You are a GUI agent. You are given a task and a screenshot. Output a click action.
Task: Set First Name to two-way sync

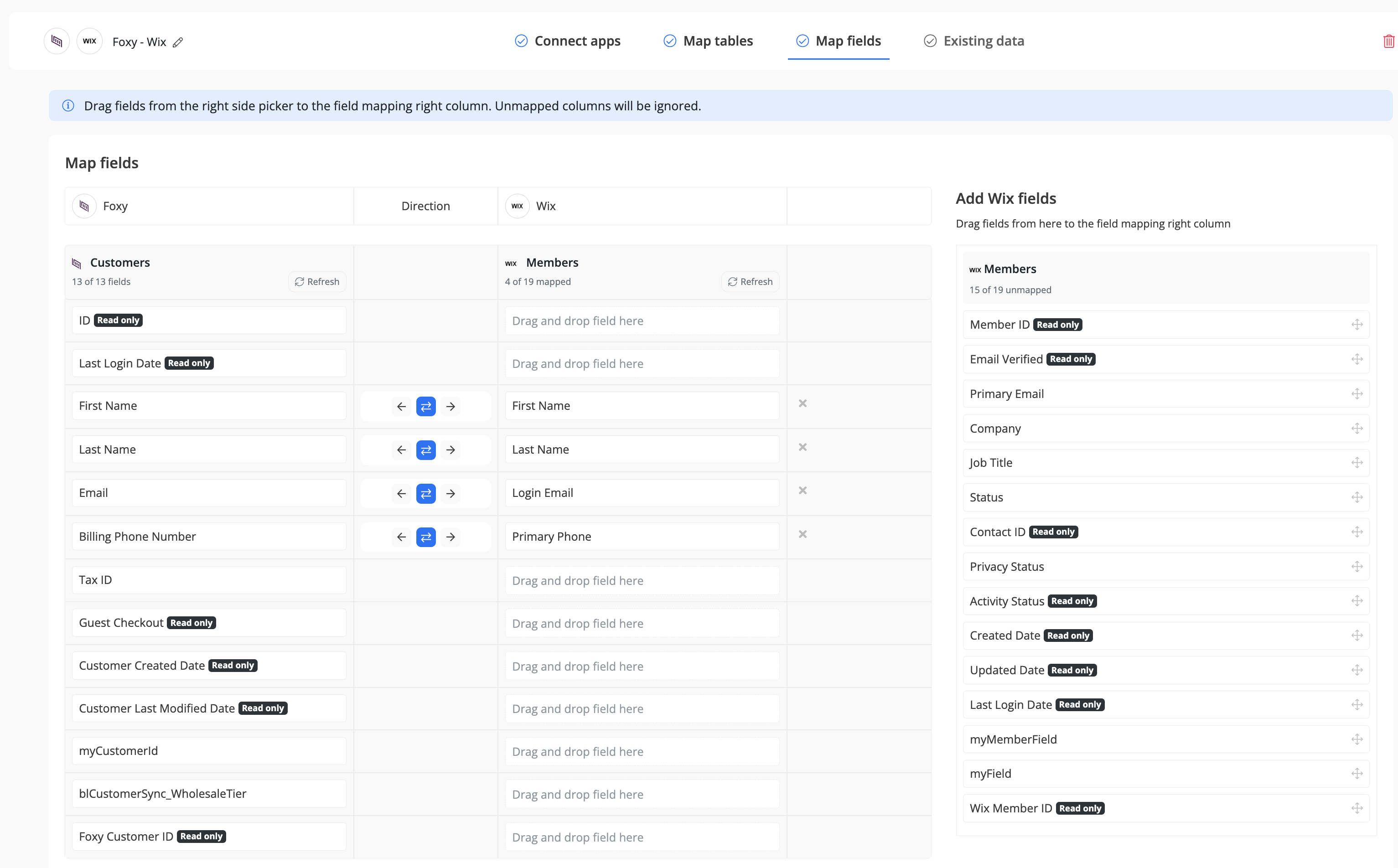click(426, 407)
